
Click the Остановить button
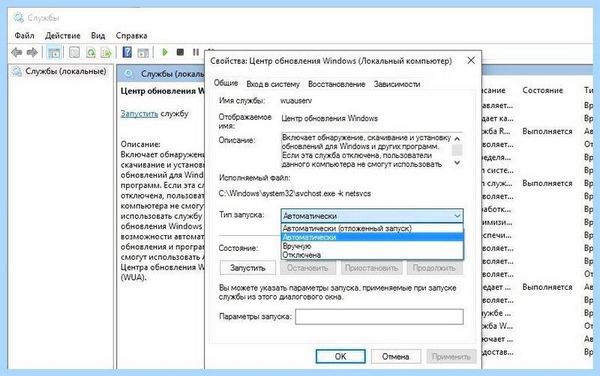[308, 268]
